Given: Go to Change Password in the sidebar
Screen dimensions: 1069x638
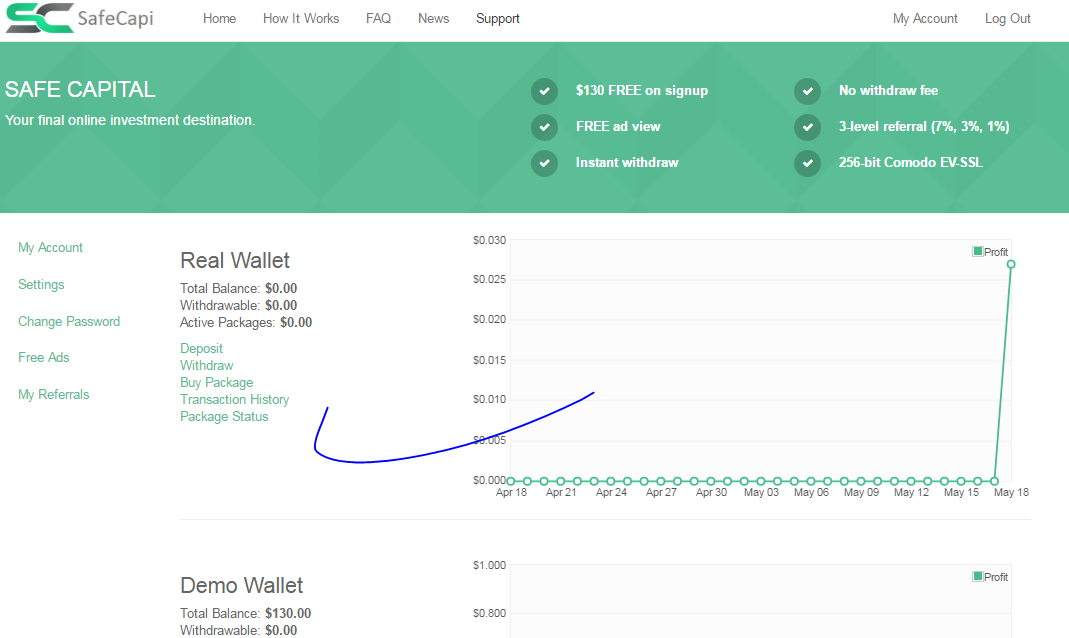Looking at the screenshot, I should pos(69,322).
